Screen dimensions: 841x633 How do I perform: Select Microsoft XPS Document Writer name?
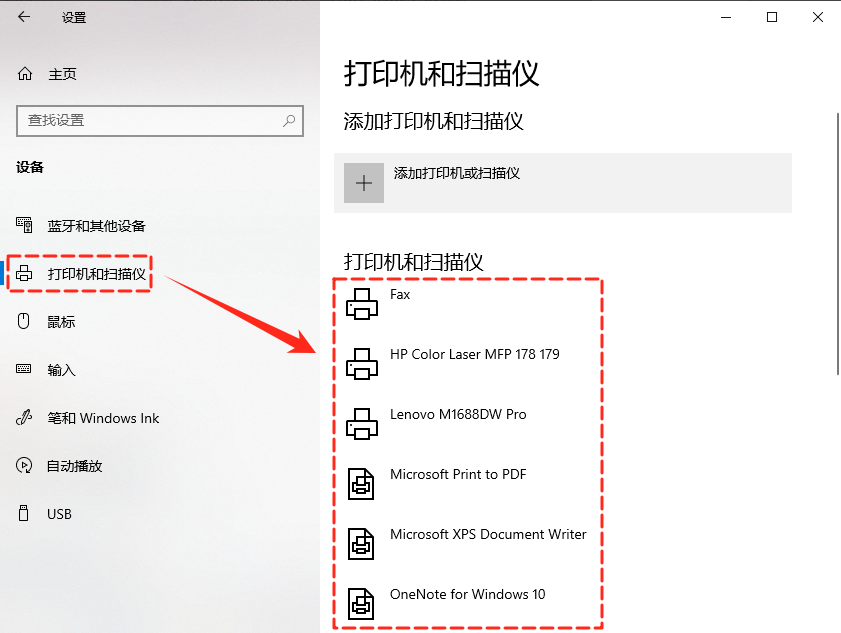tap(488, 534)
